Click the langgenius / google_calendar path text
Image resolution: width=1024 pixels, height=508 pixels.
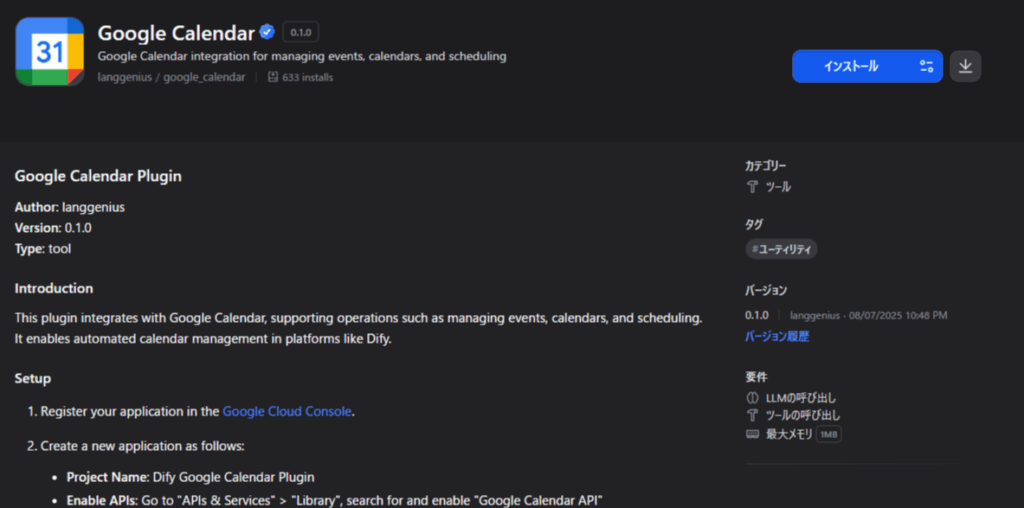pos(171,77)
